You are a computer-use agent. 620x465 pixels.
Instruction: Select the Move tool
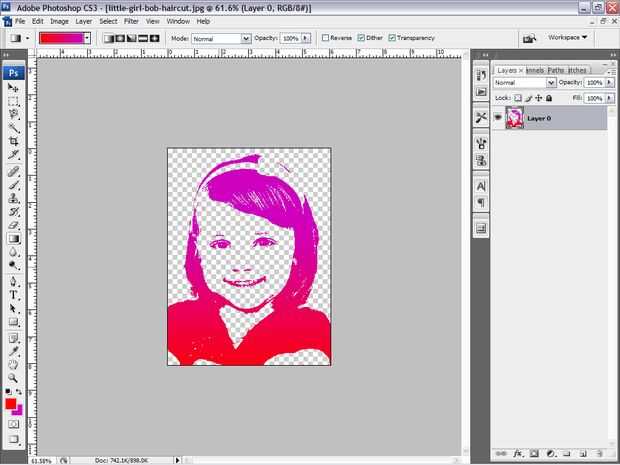coord(14,88)
